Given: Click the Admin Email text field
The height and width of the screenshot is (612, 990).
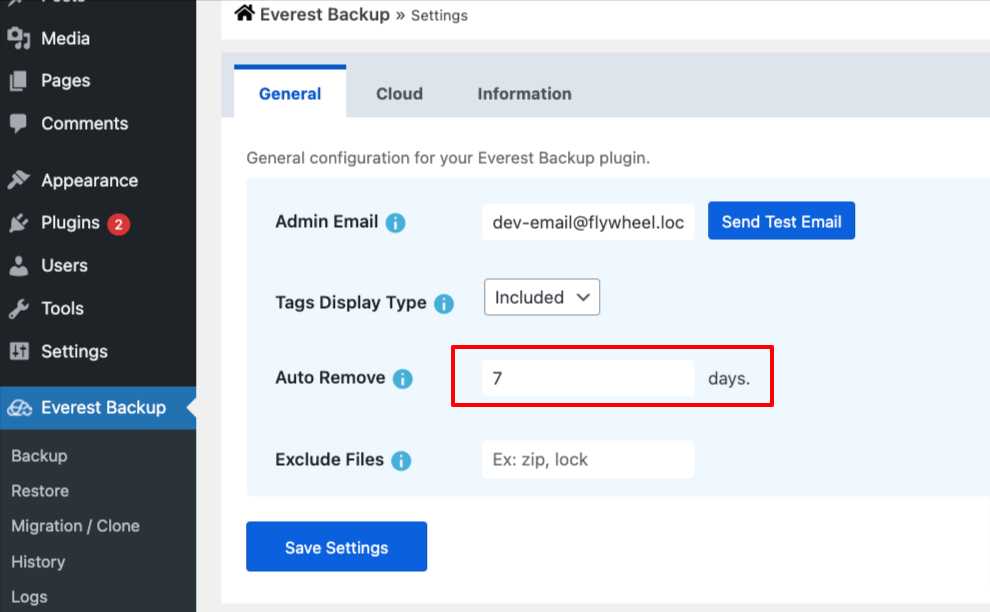Looking at the screenshot, I should pyautogui.click(x=587, y=222).
